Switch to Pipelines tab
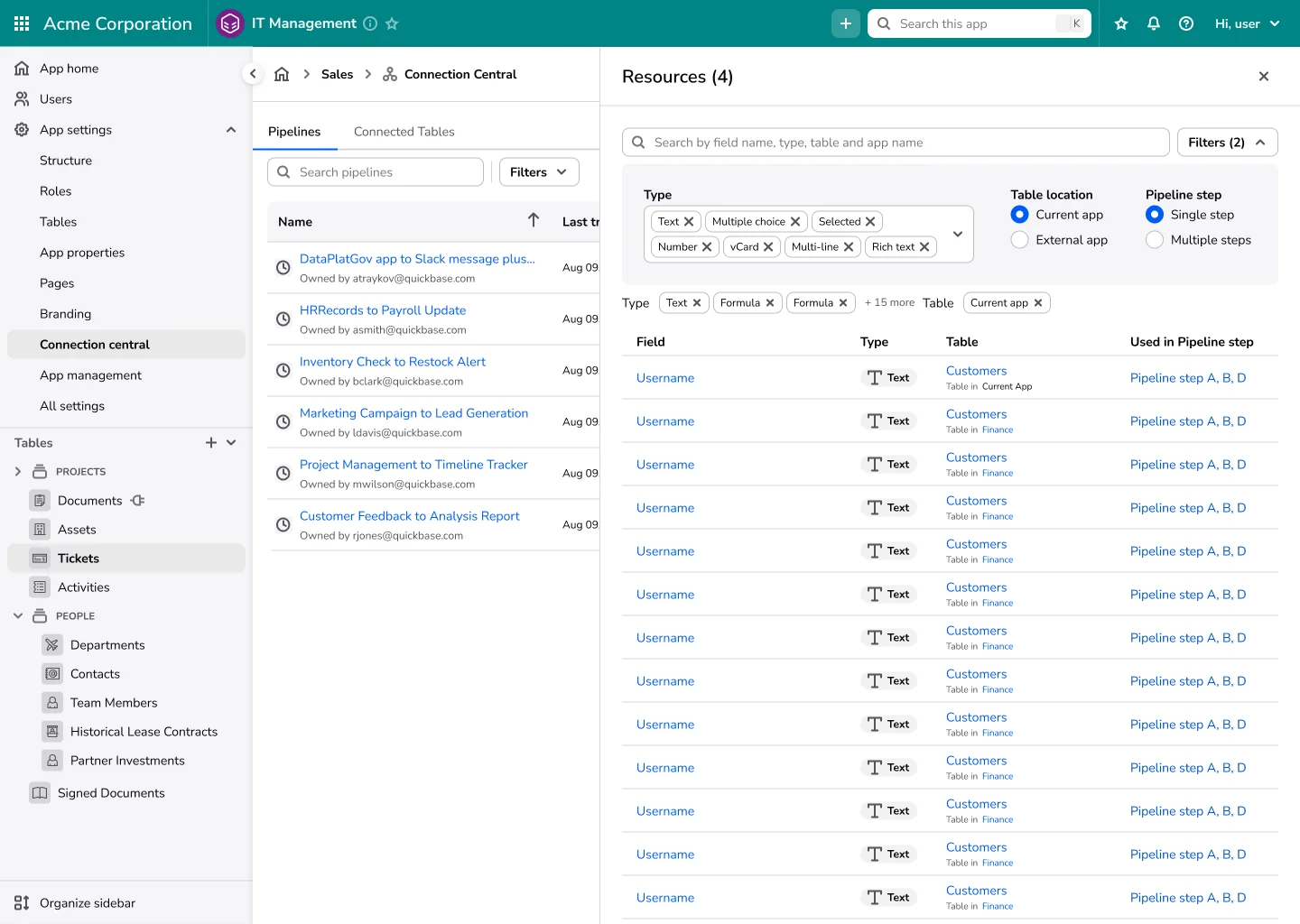Image resolution: width=1300 pixels, height=924 pixels. 294,132
